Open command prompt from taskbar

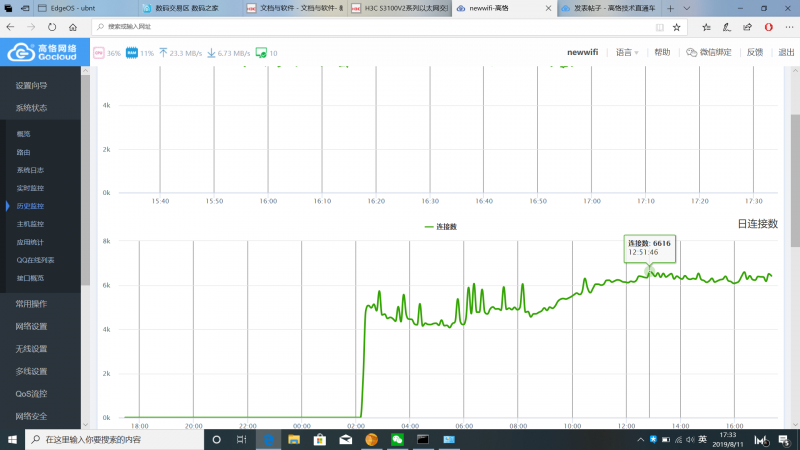click(x=423, y=439)
